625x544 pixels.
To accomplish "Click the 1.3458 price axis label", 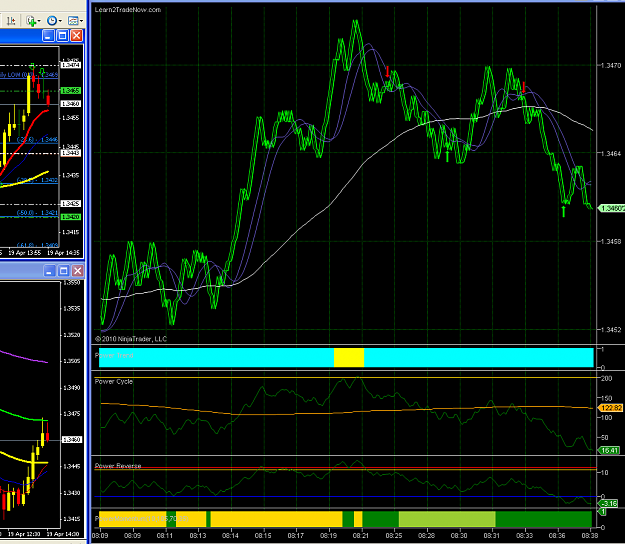I will [x=611, y=242].
